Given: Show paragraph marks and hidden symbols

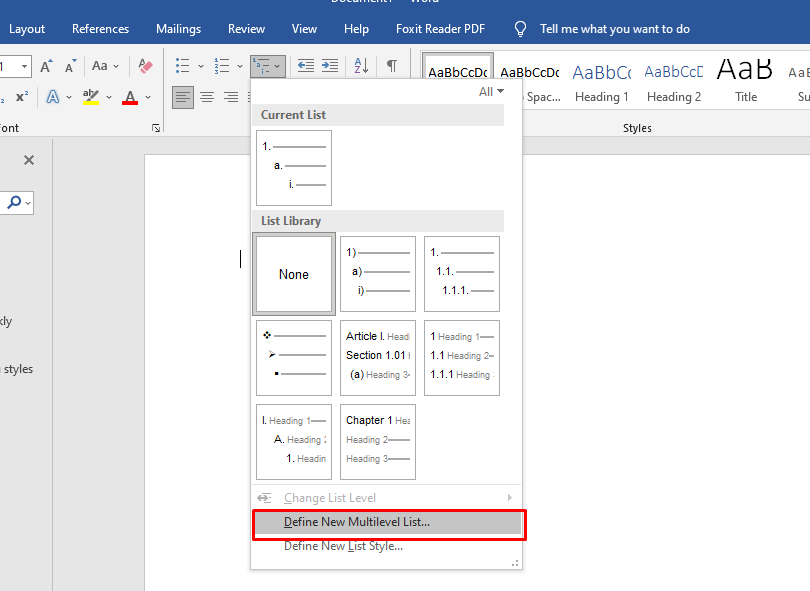Looking at the screenshot, I should 392,66.
